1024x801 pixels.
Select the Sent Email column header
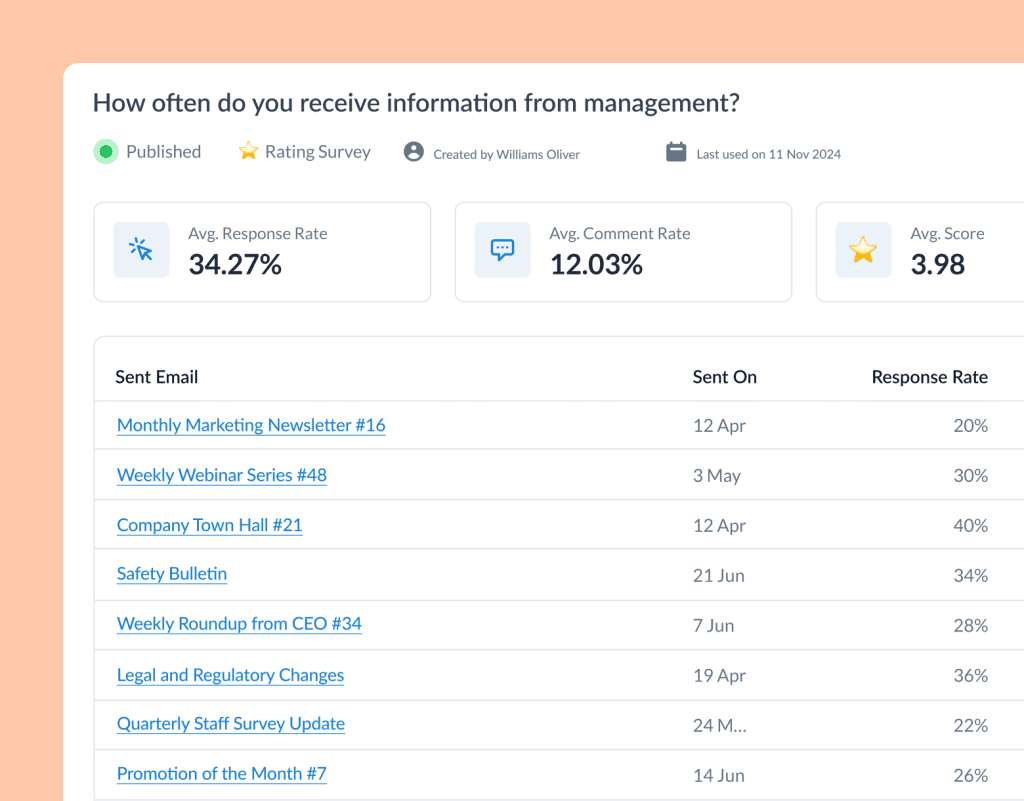point(156,377)
